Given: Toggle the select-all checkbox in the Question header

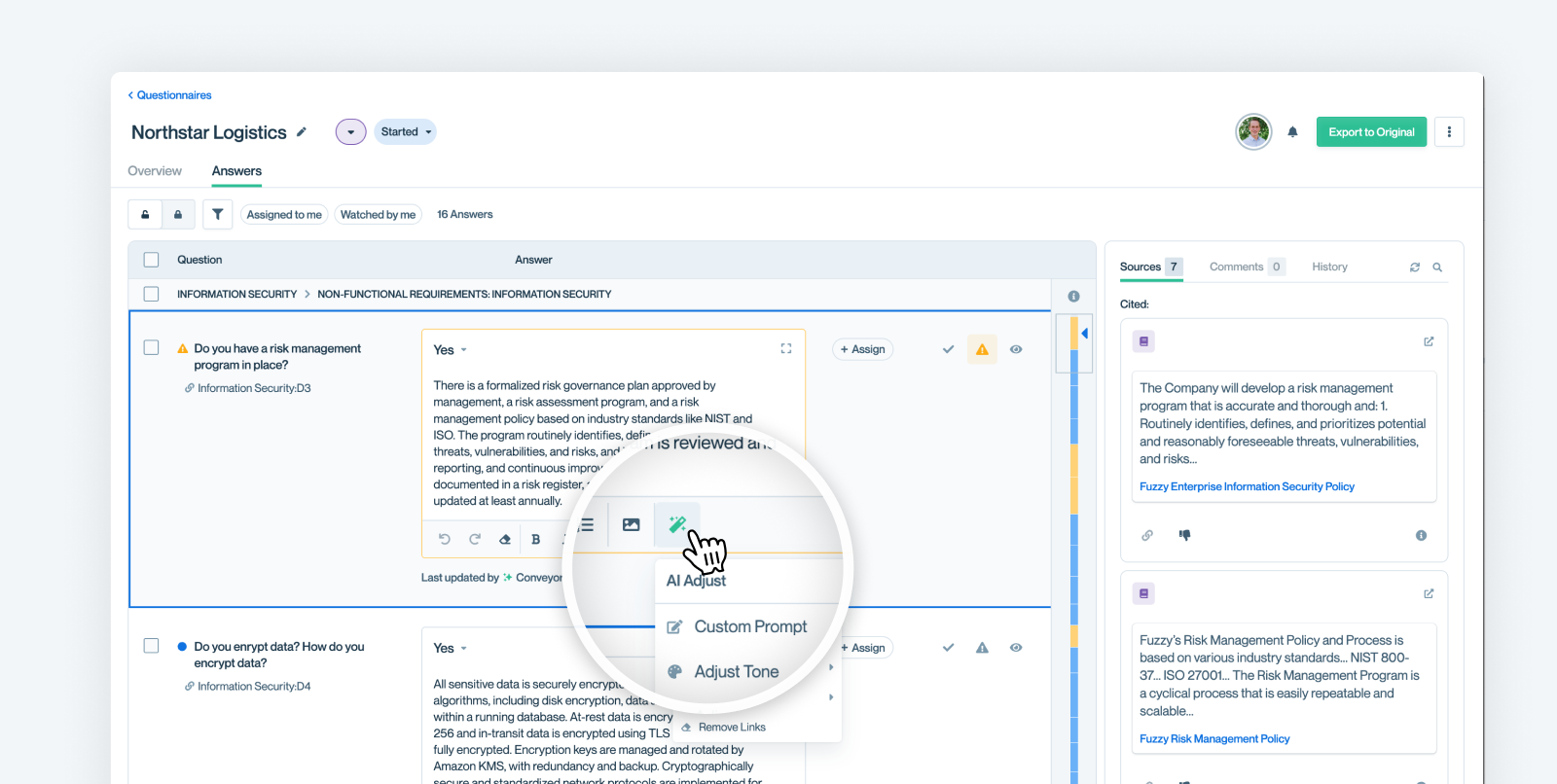Looking at the screenshot, I should pyautogui.click(x=151, y=260).
